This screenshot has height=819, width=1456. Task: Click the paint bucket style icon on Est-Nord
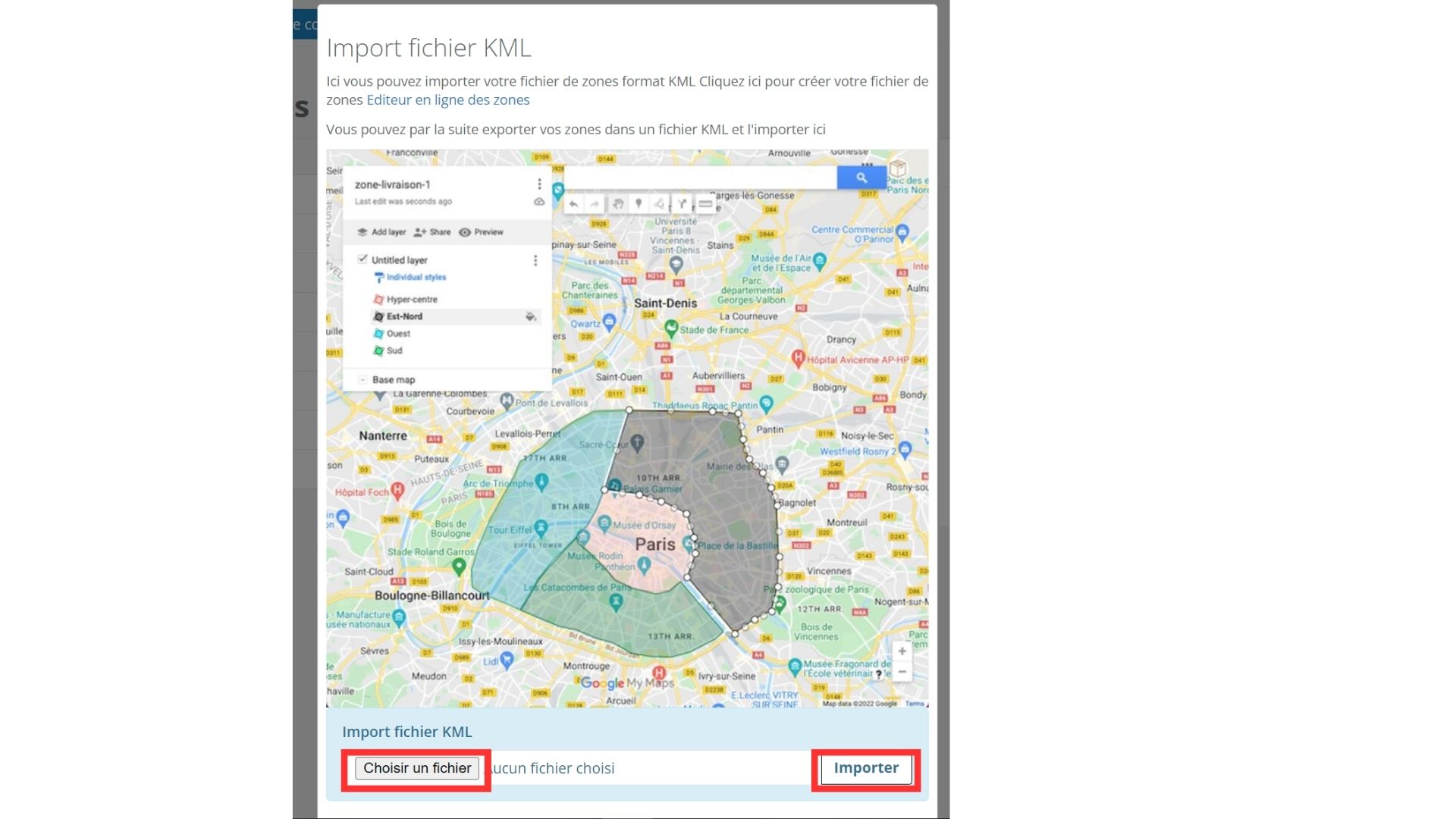531,316
